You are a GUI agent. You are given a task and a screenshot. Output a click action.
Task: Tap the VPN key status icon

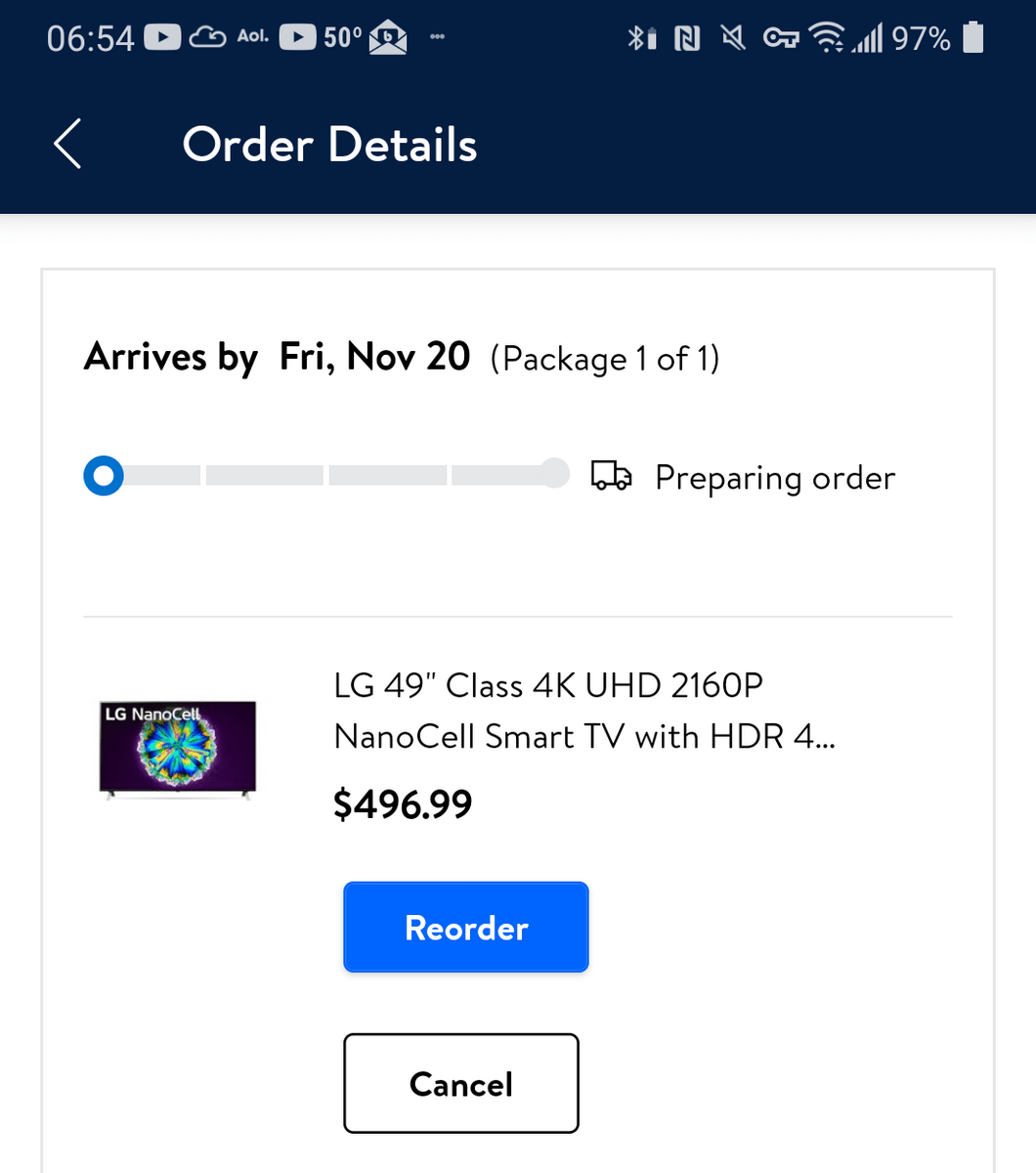click(x=780, y=38)
